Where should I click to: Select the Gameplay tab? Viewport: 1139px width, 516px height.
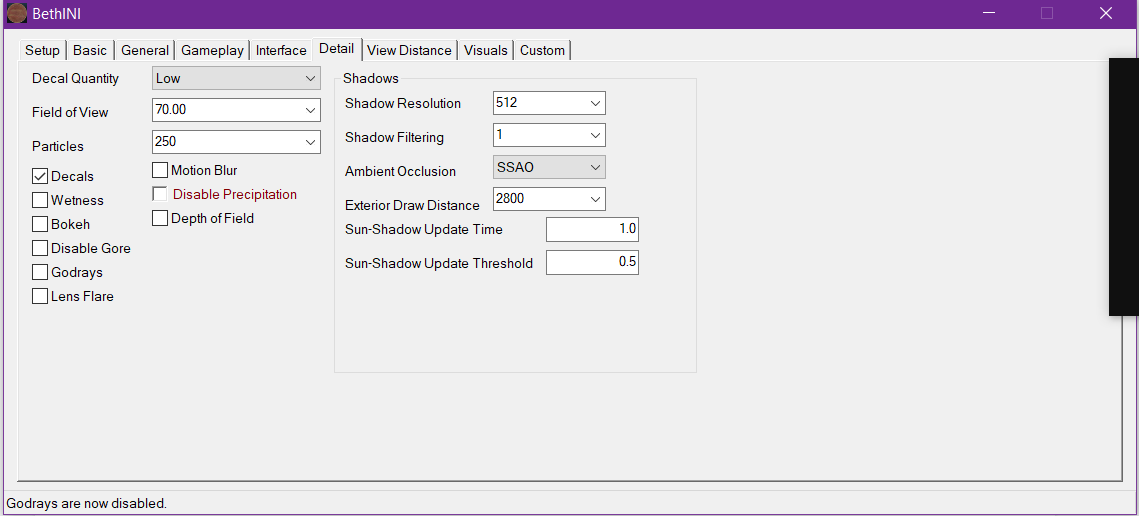[212, 50]
